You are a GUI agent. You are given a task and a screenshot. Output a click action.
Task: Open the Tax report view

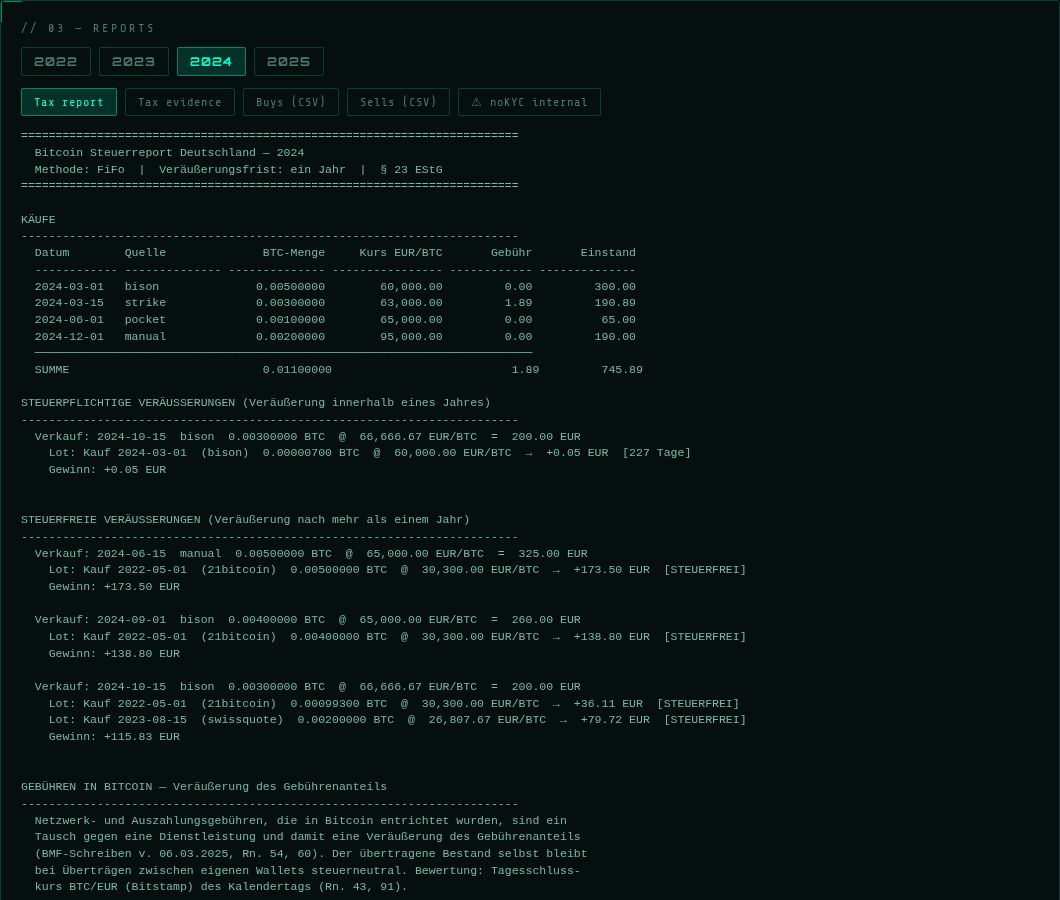69,102
